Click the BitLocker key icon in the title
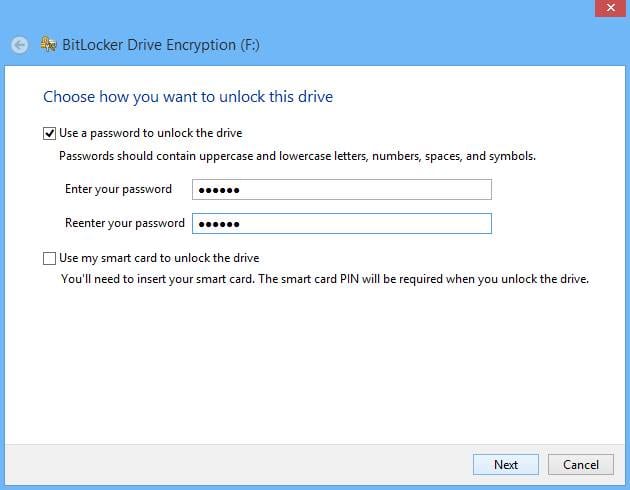Image resolution: width=630 pixels, height=490 pixels. [x=49, y=45]
